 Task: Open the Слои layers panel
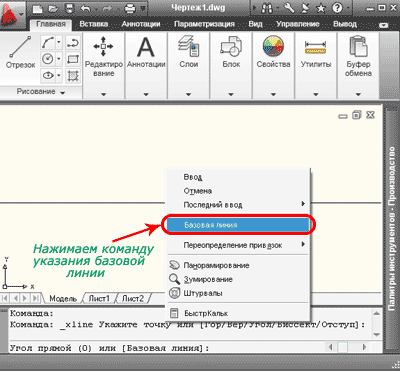[x=189, y=52]
